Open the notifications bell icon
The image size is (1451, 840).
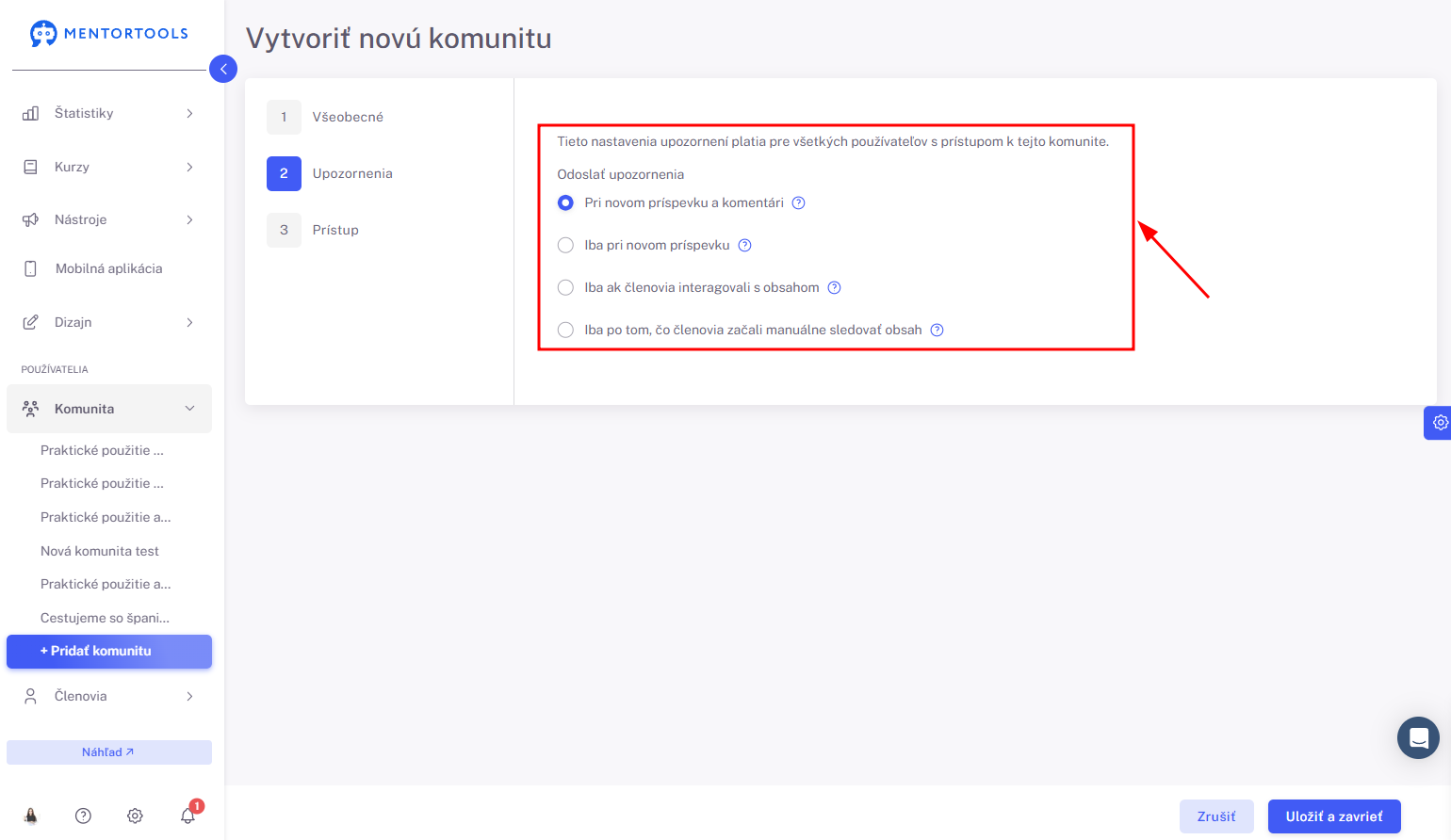[x=188, y=816]
